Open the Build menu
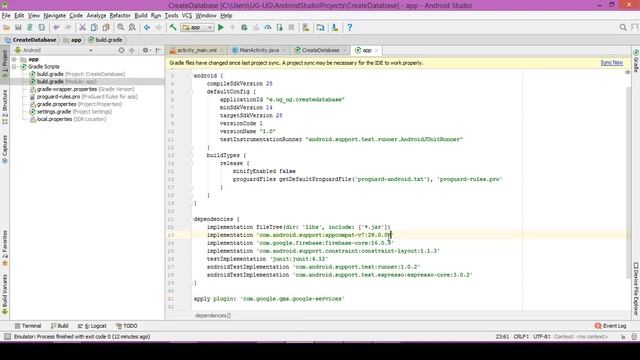Image resolution: width=640 pixels, height=360 pixels. [141, 16]
